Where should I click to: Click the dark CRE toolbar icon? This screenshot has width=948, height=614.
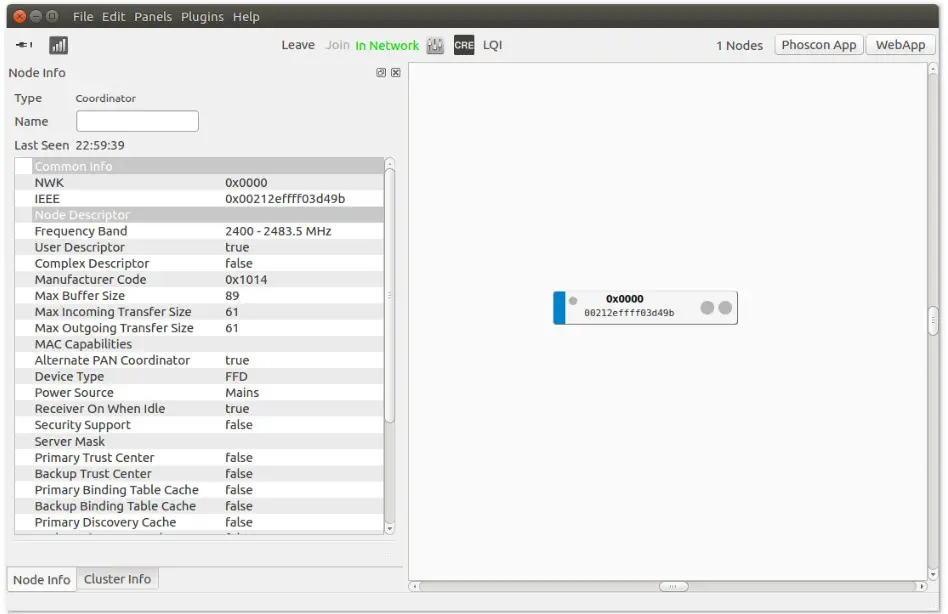[x=463, y=45]
